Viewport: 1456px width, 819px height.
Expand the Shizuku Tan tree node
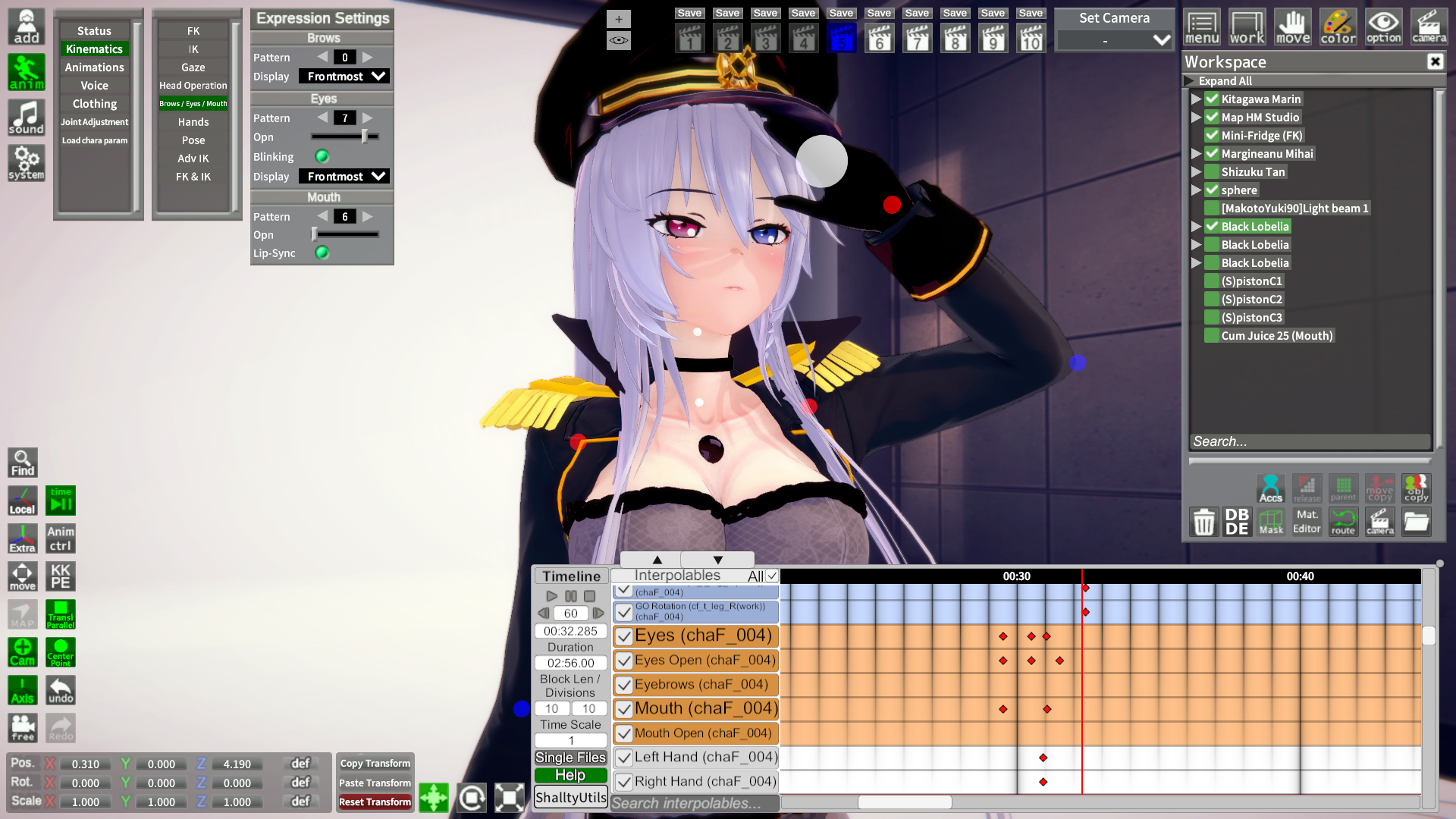click(x=1196, y=171)
